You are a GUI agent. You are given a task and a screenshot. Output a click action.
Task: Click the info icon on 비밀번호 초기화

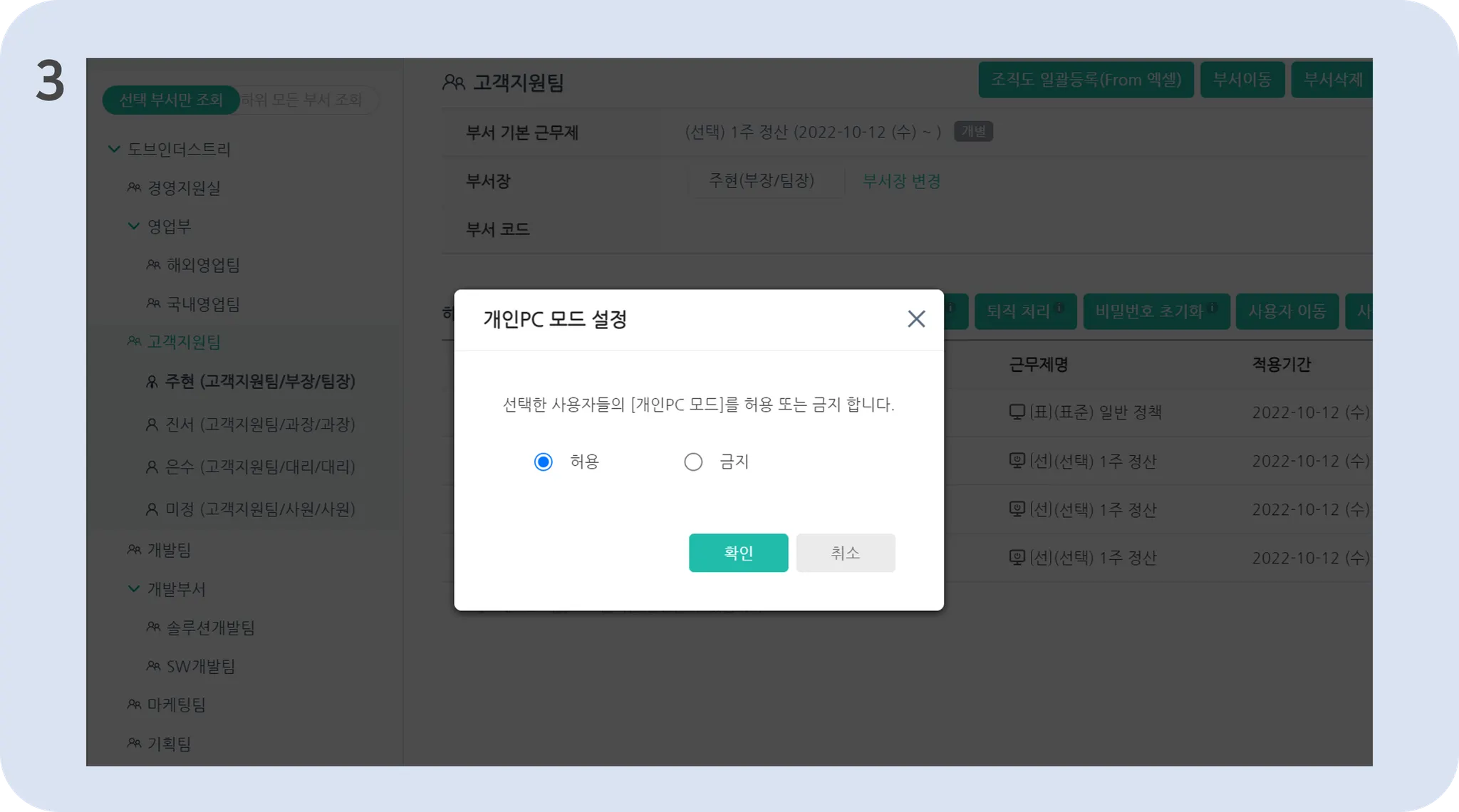[x=1213, y=308]
